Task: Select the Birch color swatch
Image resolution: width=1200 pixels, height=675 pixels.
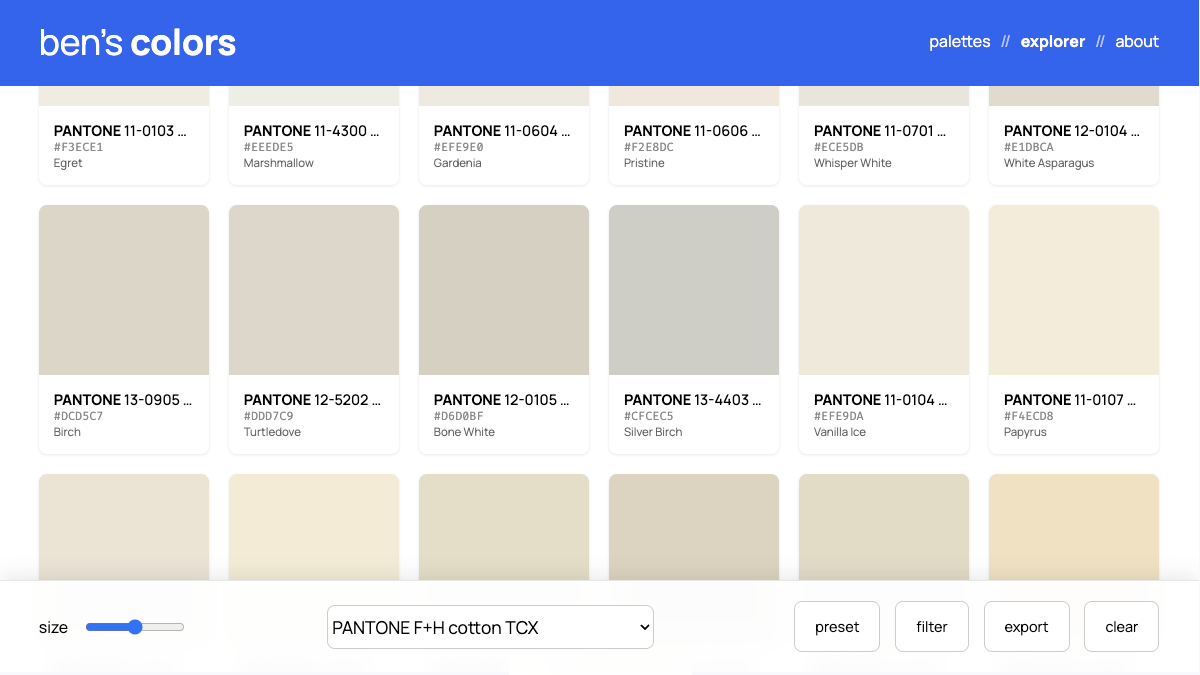Action: (124, 290)
